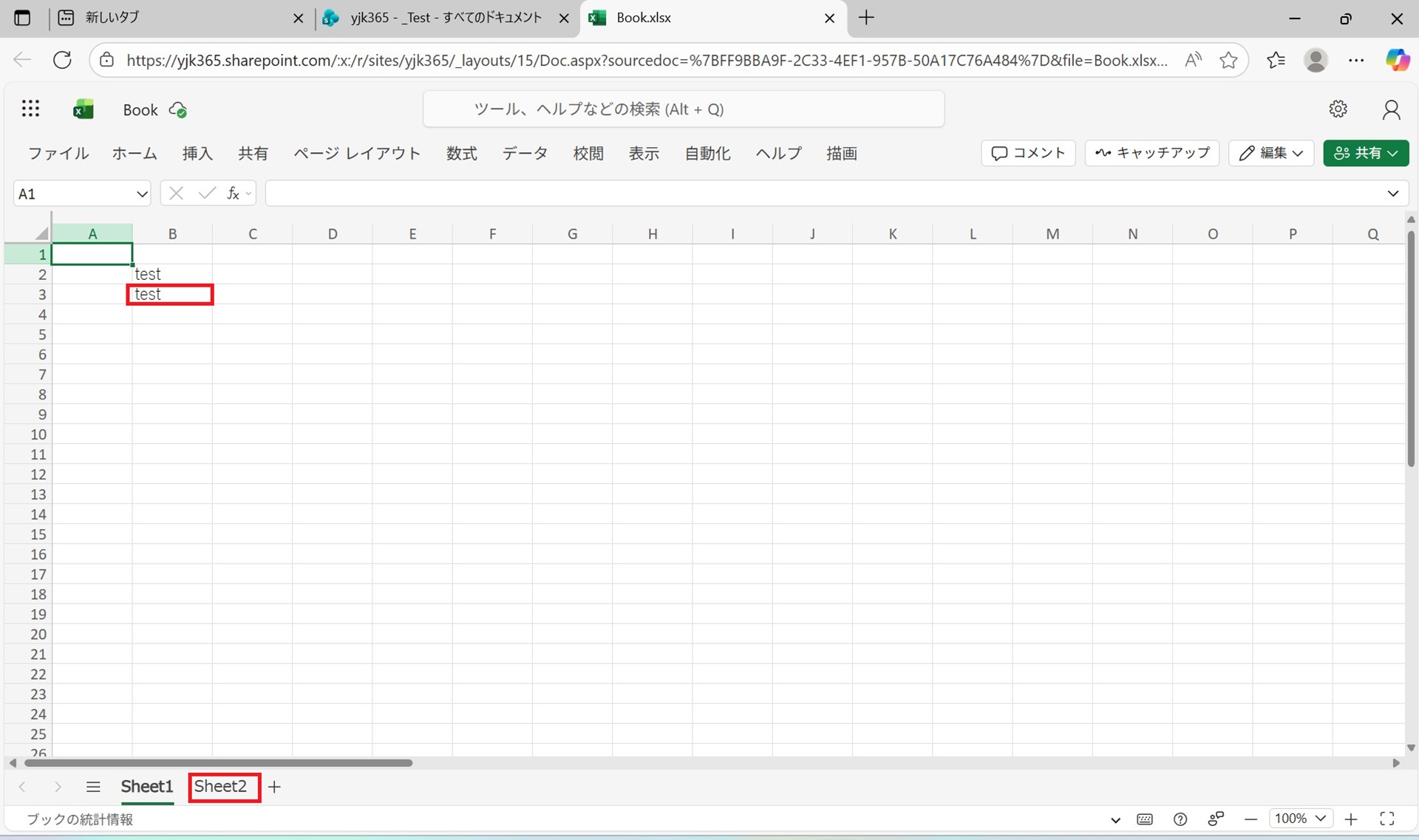Click zoom in plus on zoom slider
1419x840 pixels.
tap(1351, 819)
